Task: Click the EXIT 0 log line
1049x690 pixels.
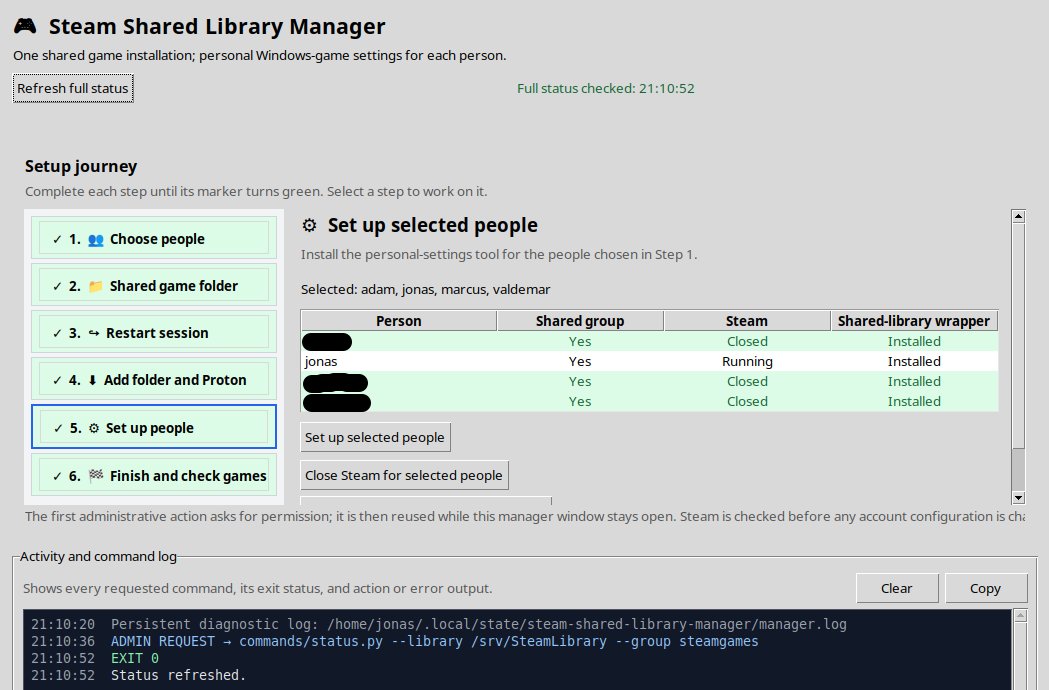Action: (x=135, y=658)
